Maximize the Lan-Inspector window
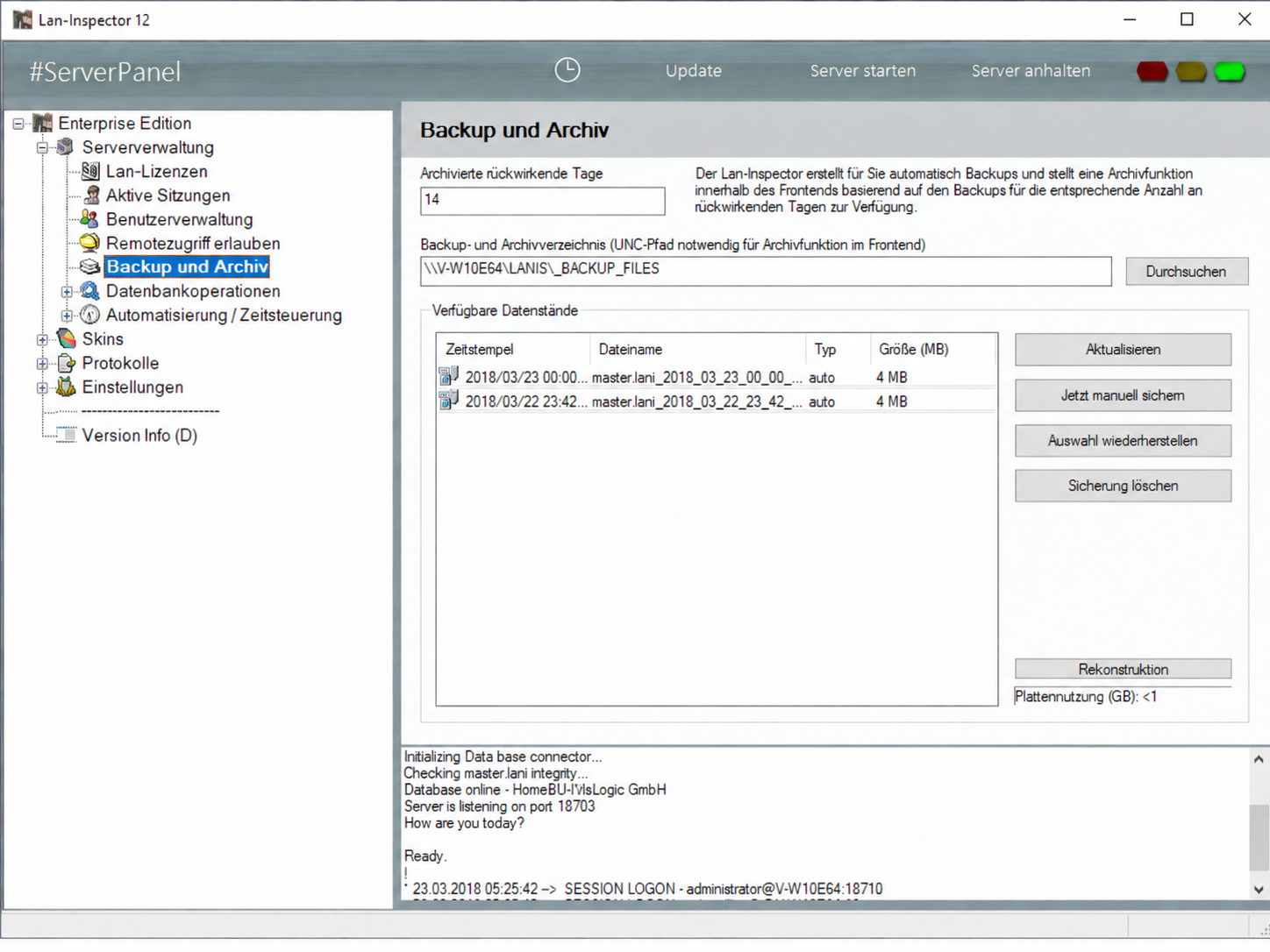 pyautogui.click(x=1187, y=19)
